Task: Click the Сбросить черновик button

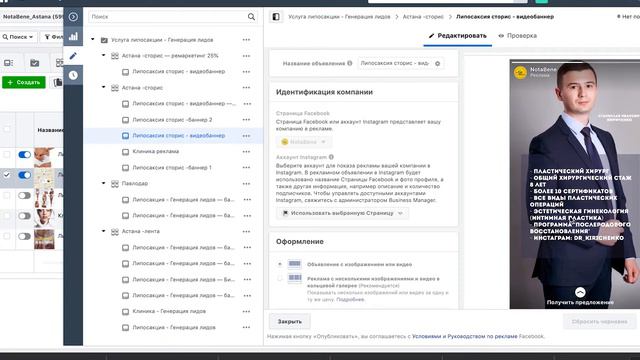Action: [599, 322]
